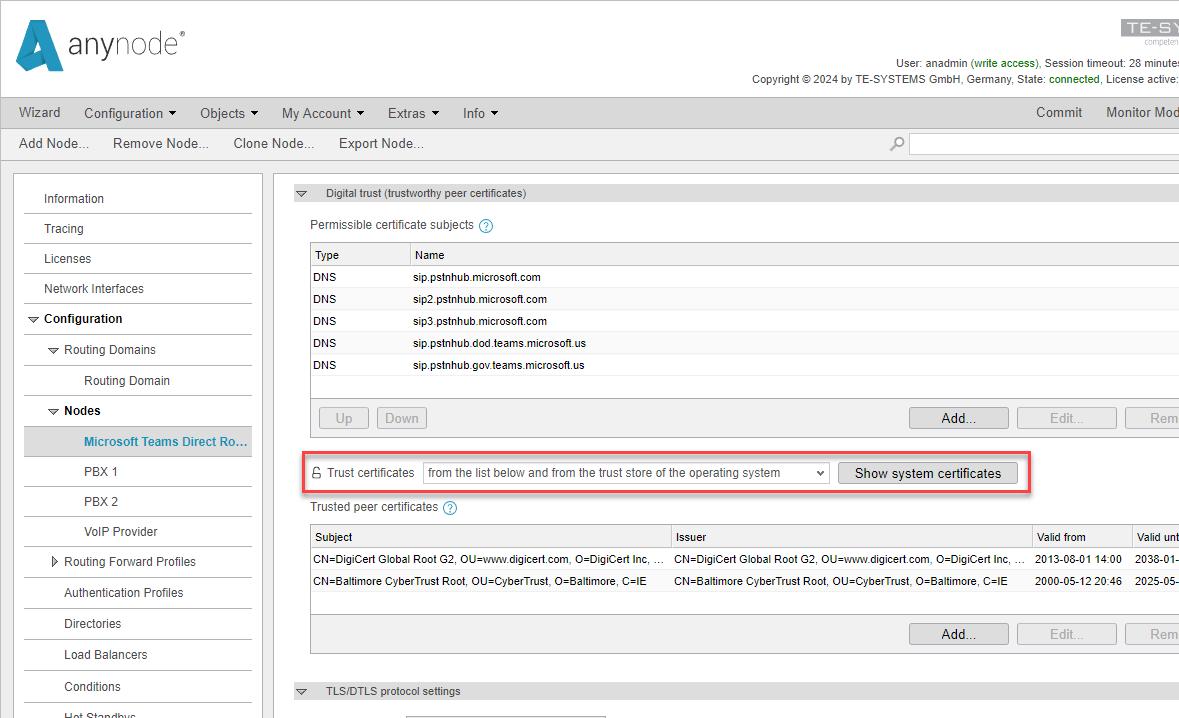
Task: Click Remove Node... in toolbar
Action: coord(161,144)
